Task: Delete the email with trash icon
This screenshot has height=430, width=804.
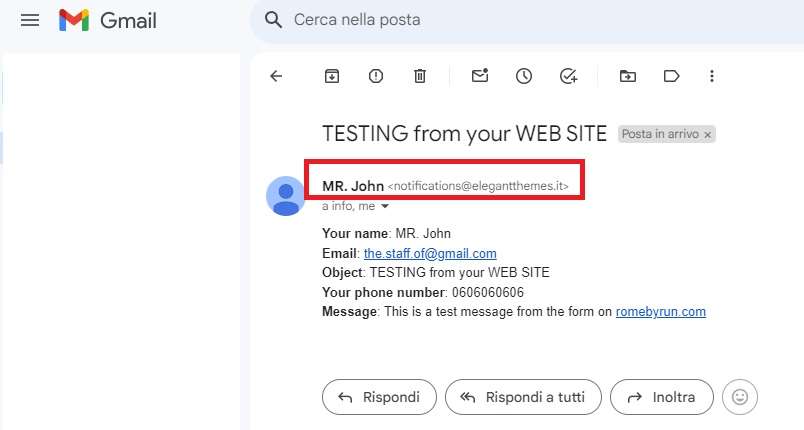Action: point(420,76)
